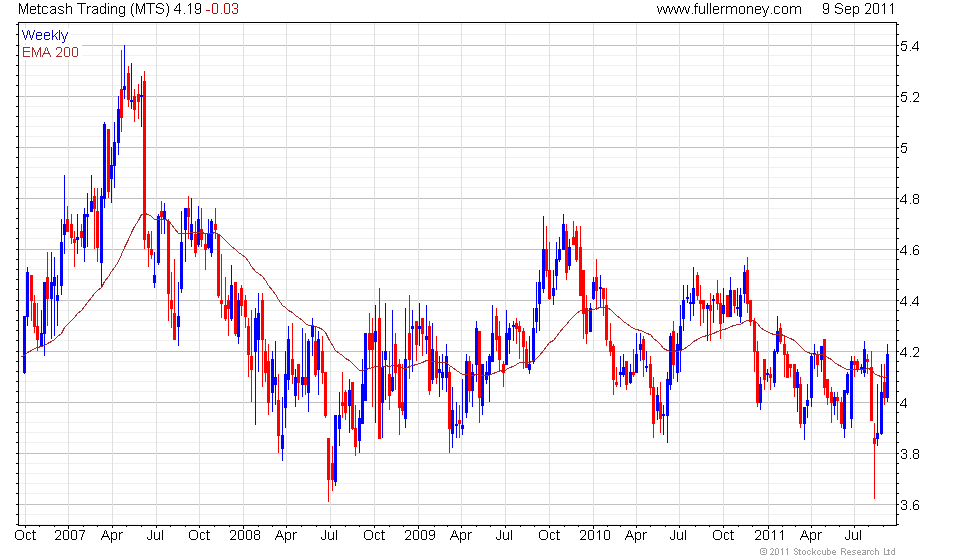Open the www.fullermoney.com link

(x=729, y=9)
